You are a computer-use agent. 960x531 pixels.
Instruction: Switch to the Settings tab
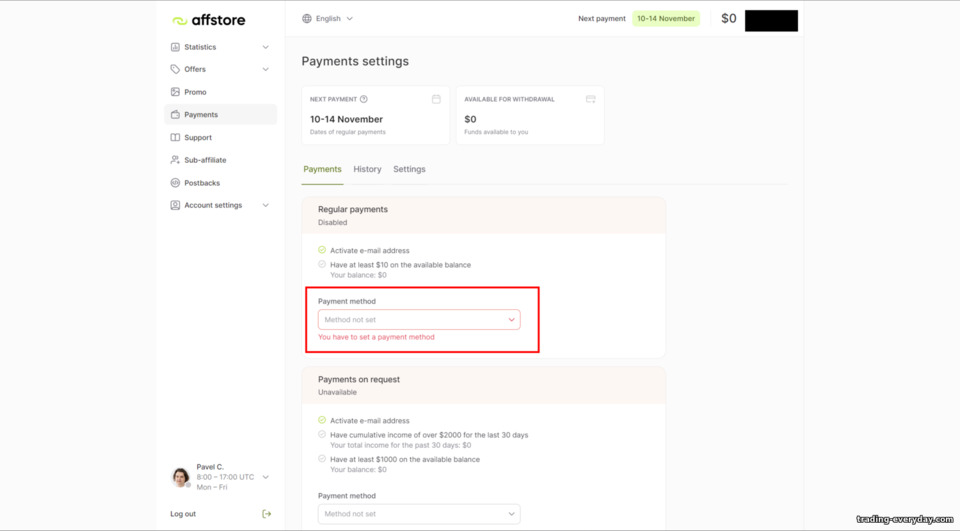(409, 169)
